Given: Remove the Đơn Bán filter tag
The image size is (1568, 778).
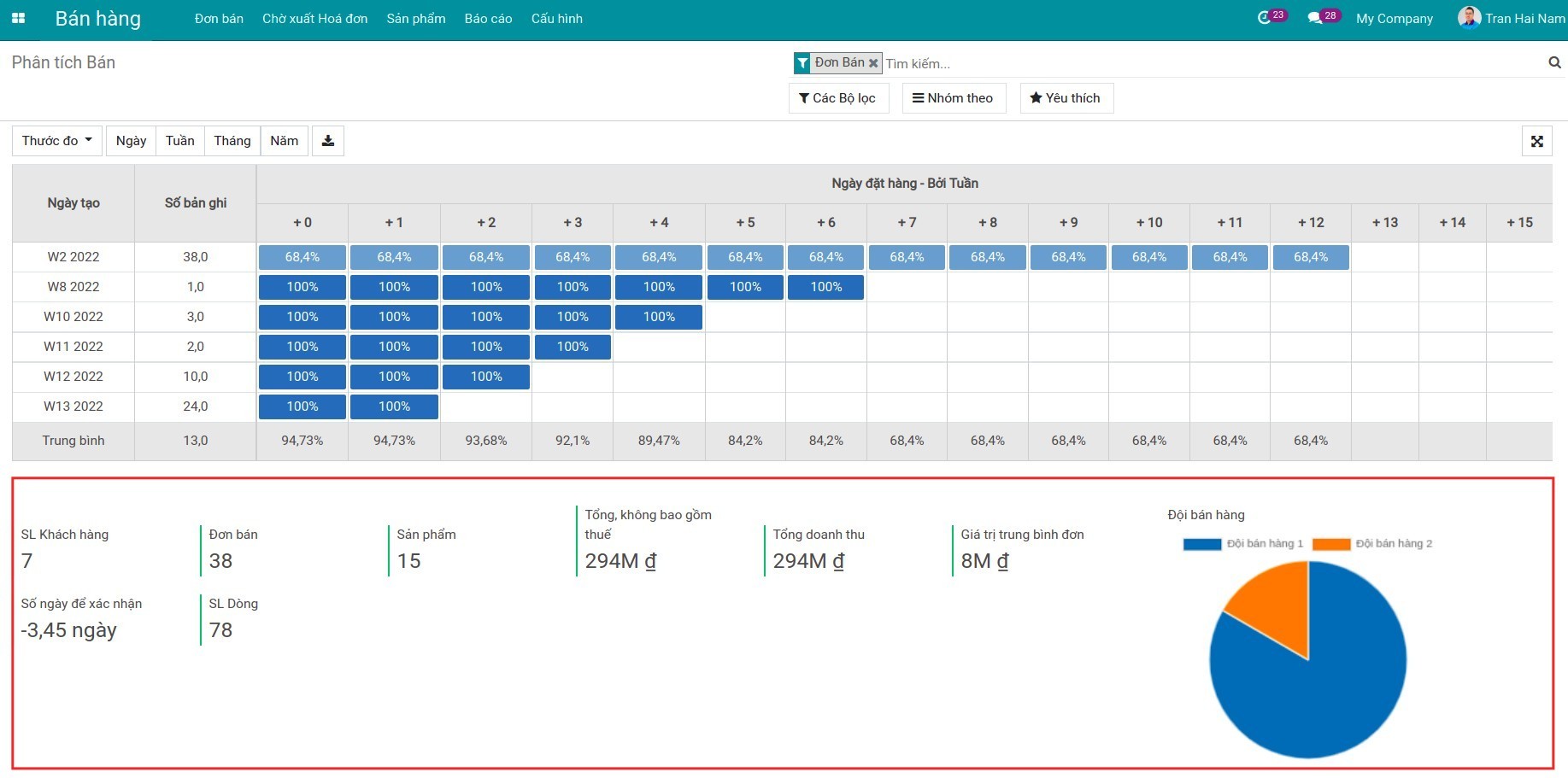Looking at the screenshot, I should [873, 63].
